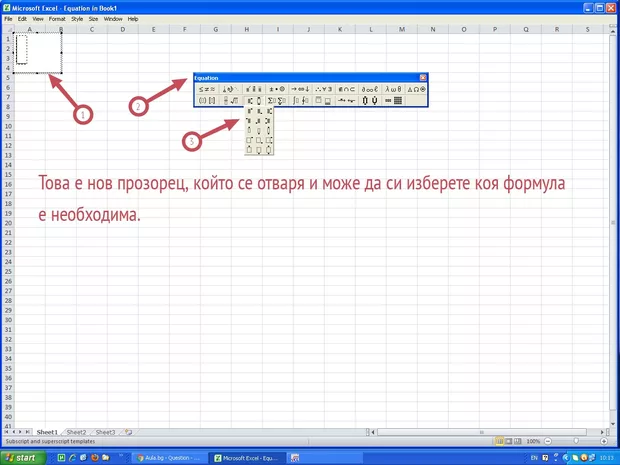
Task: Open the File menu
Action: tap(8, 19)
